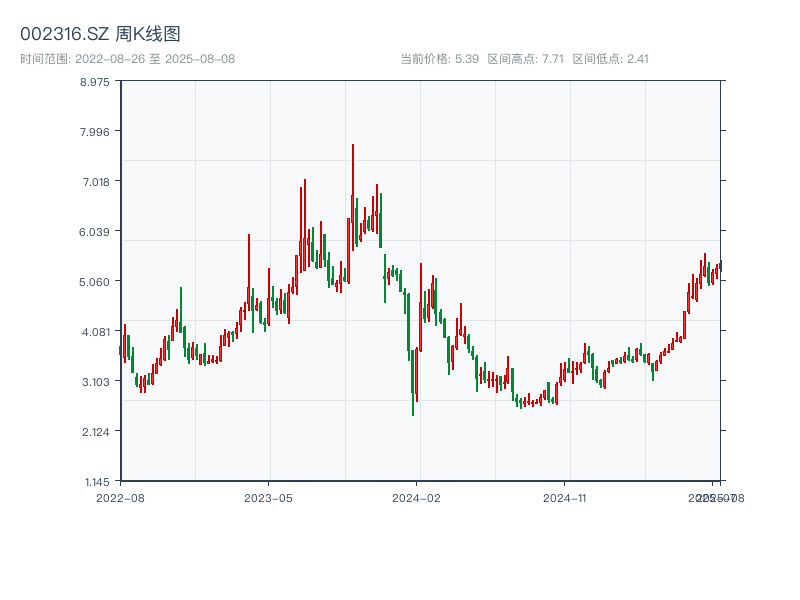
Task: Click y-axis label 7.018
Action: pos(96,182)
